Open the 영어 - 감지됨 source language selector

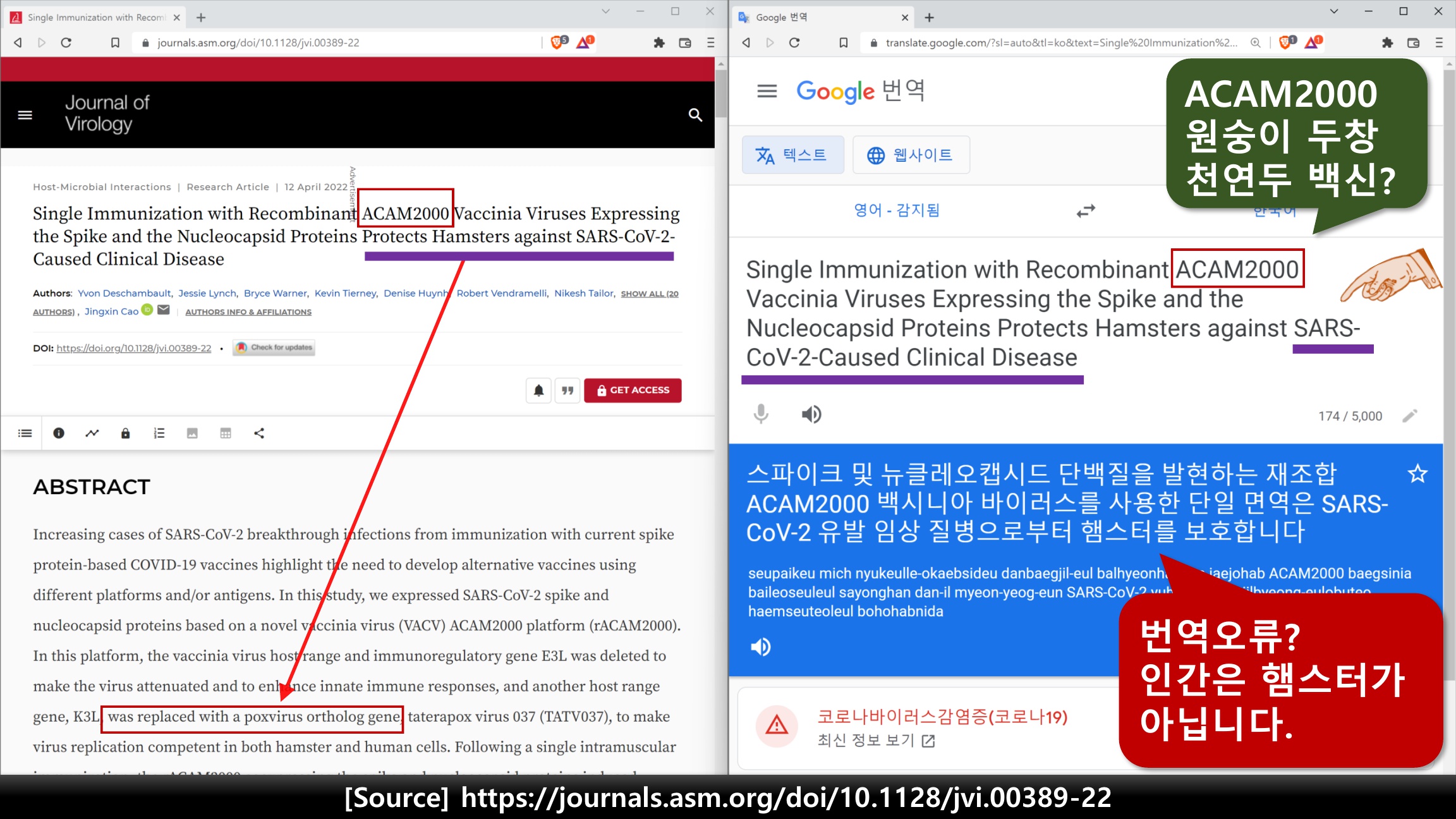click(897, 210)
